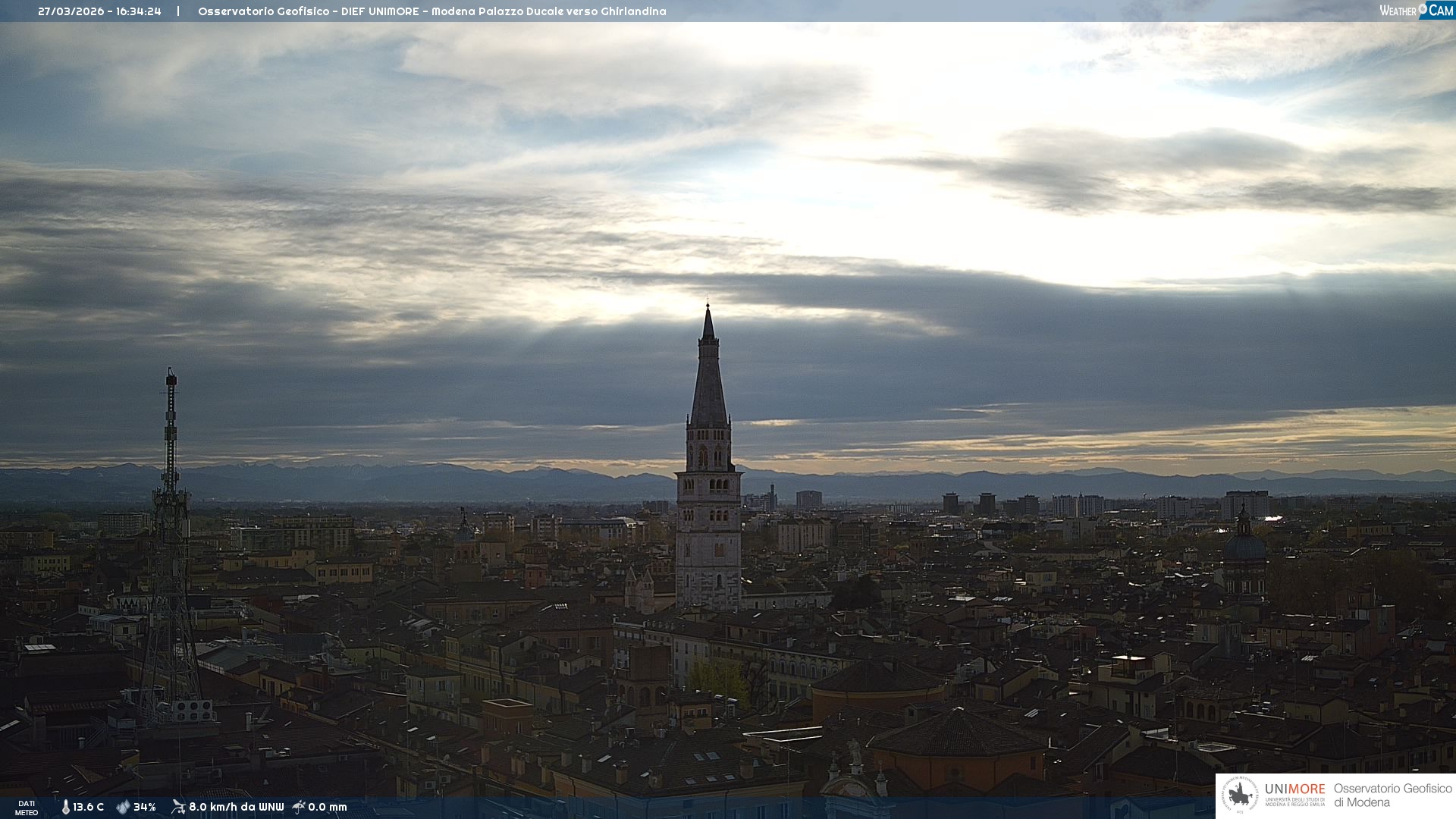The width and height of the screenshot is (1456, 819).
Task: Click the UNIMORE wordmark text
Action: pyautogui.click(x=1294, y=789)
